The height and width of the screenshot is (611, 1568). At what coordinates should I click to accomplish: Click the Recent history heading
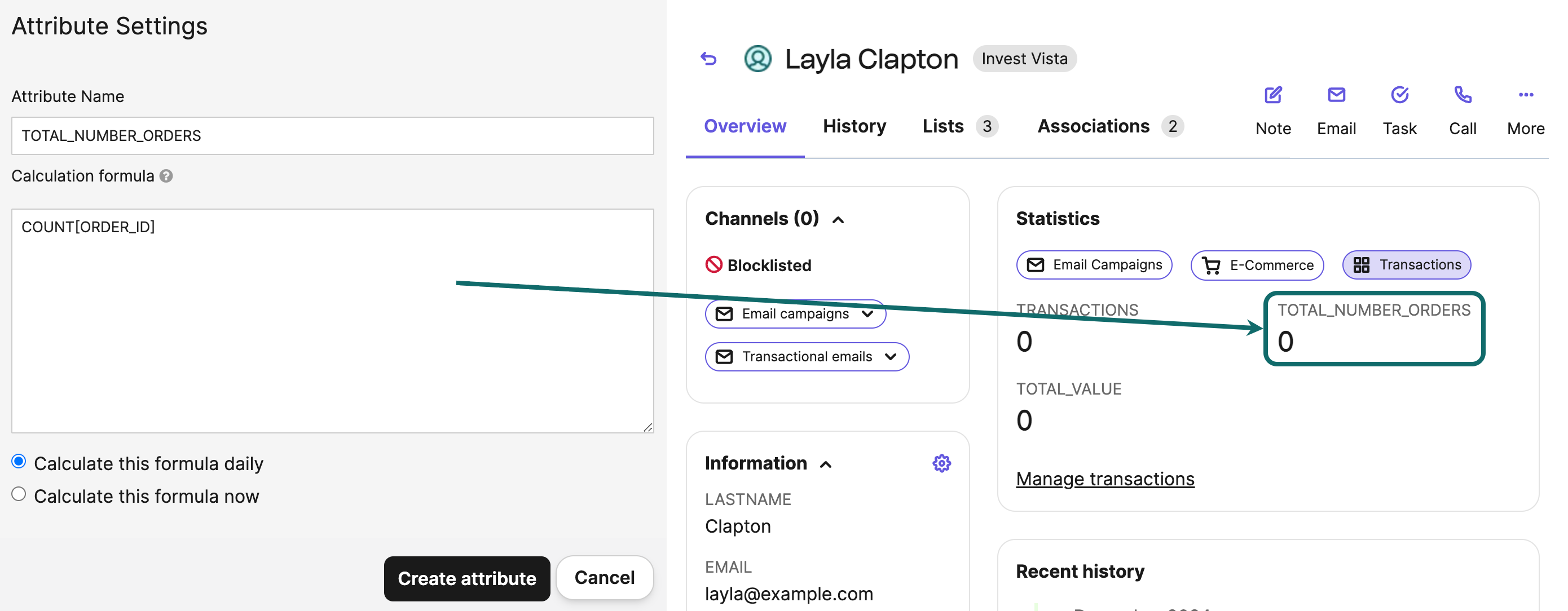[1080, 572]
